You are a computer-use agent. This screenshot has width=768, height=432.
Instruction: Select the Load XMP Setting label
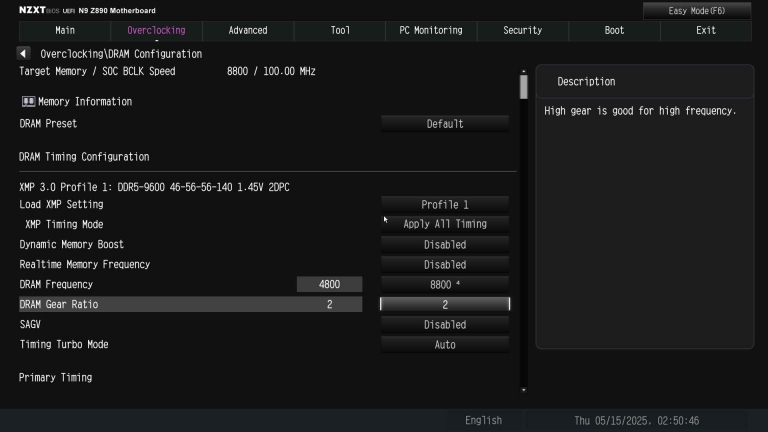click(61, 204)
